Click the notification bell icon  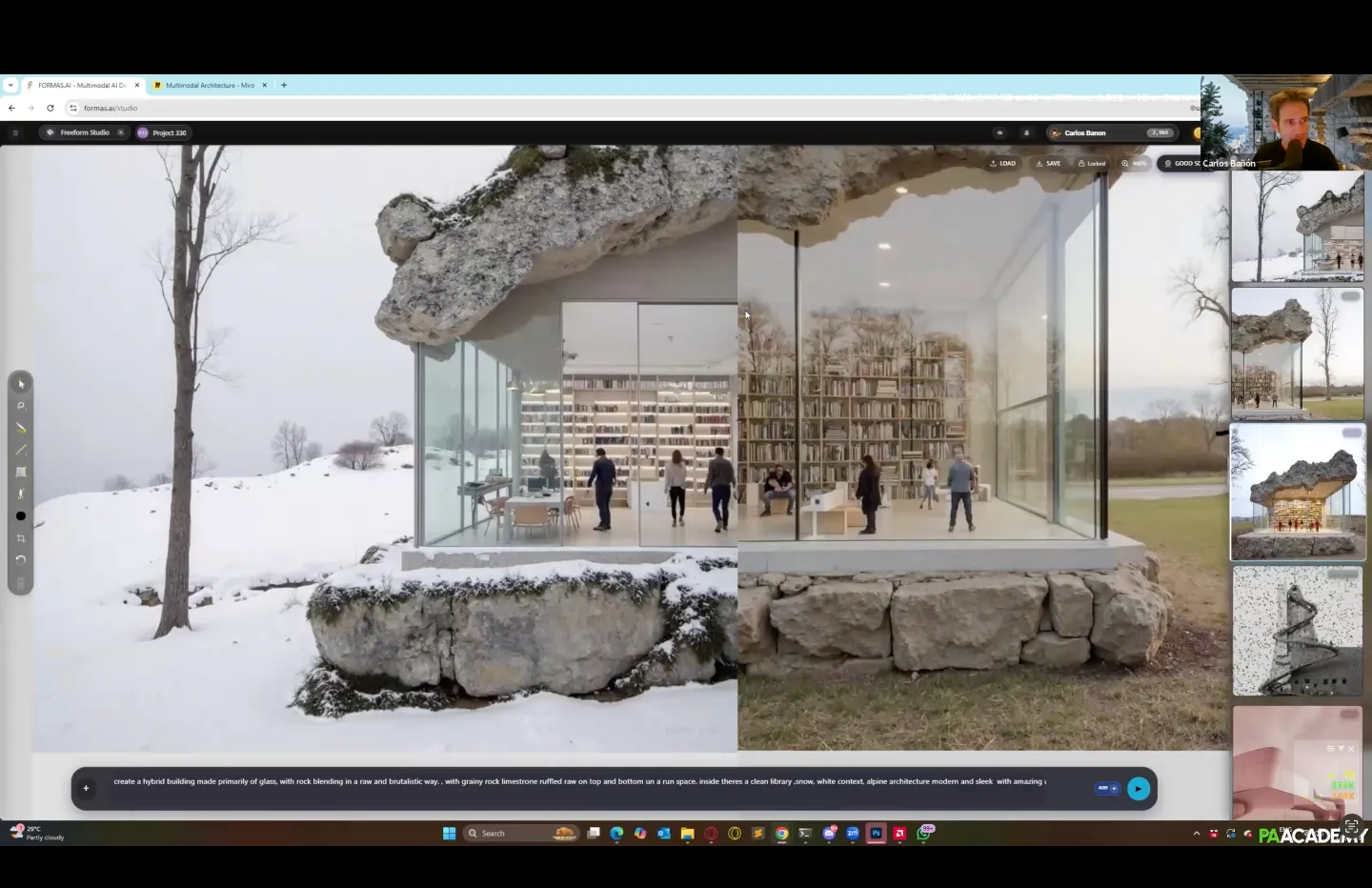pos(1026,133)
